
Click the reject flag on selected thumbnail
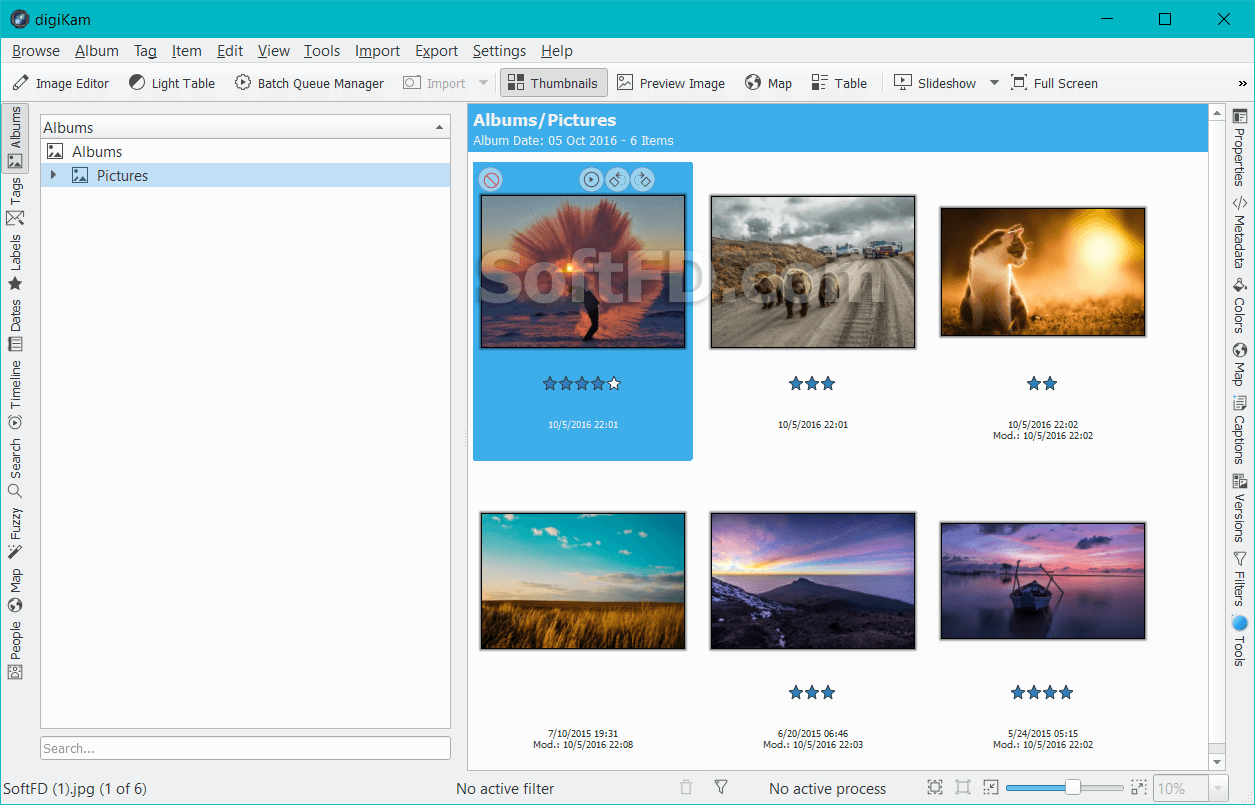tap(490, 180)
